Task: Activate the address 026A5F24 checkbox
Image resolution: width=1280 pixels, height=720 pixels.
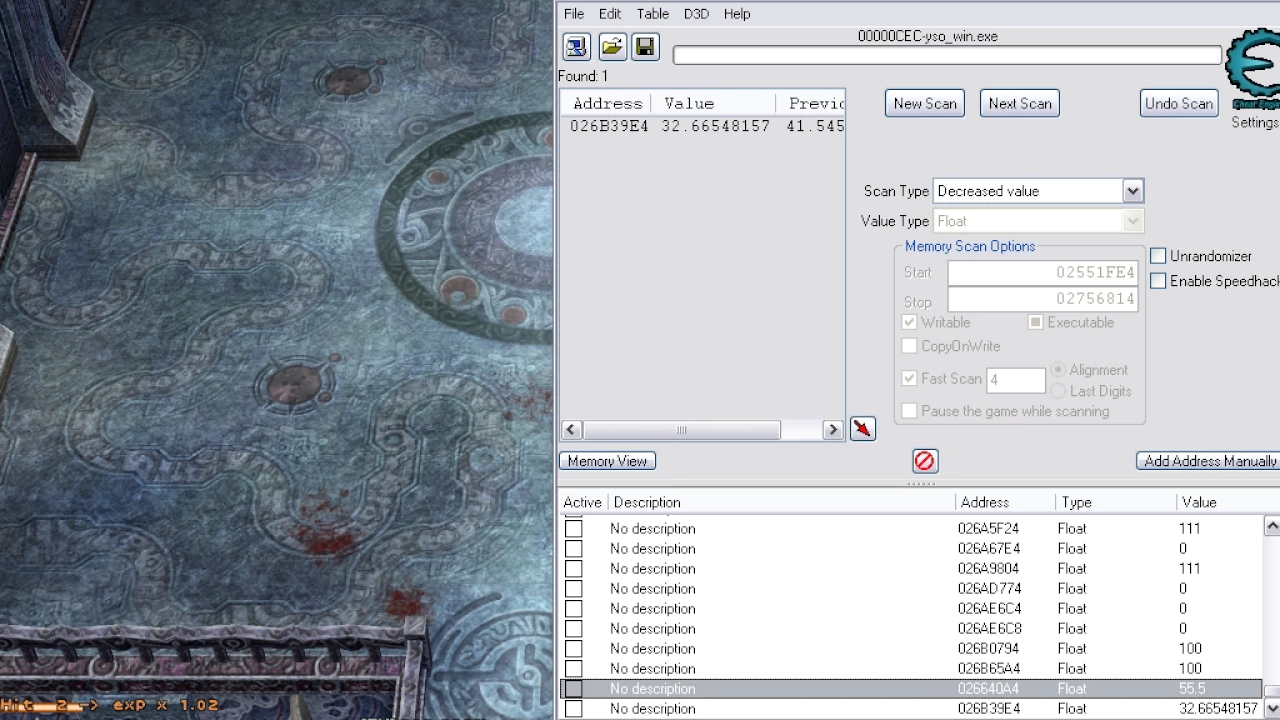Action: pos(573,528)
